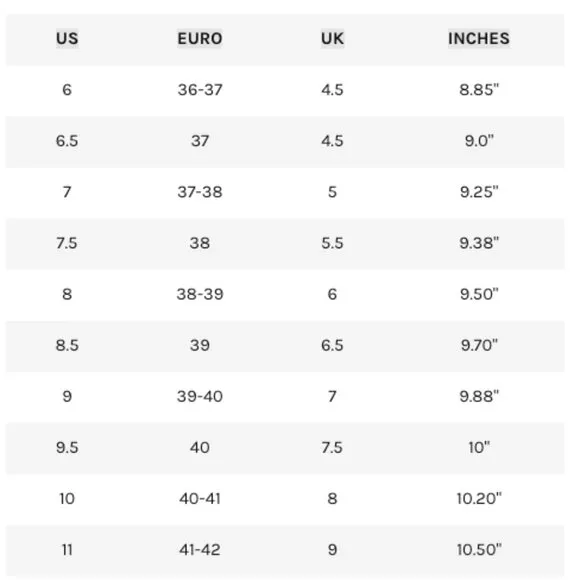Click the 9.38" inches value
580x580 pixels.
(479, 243)
